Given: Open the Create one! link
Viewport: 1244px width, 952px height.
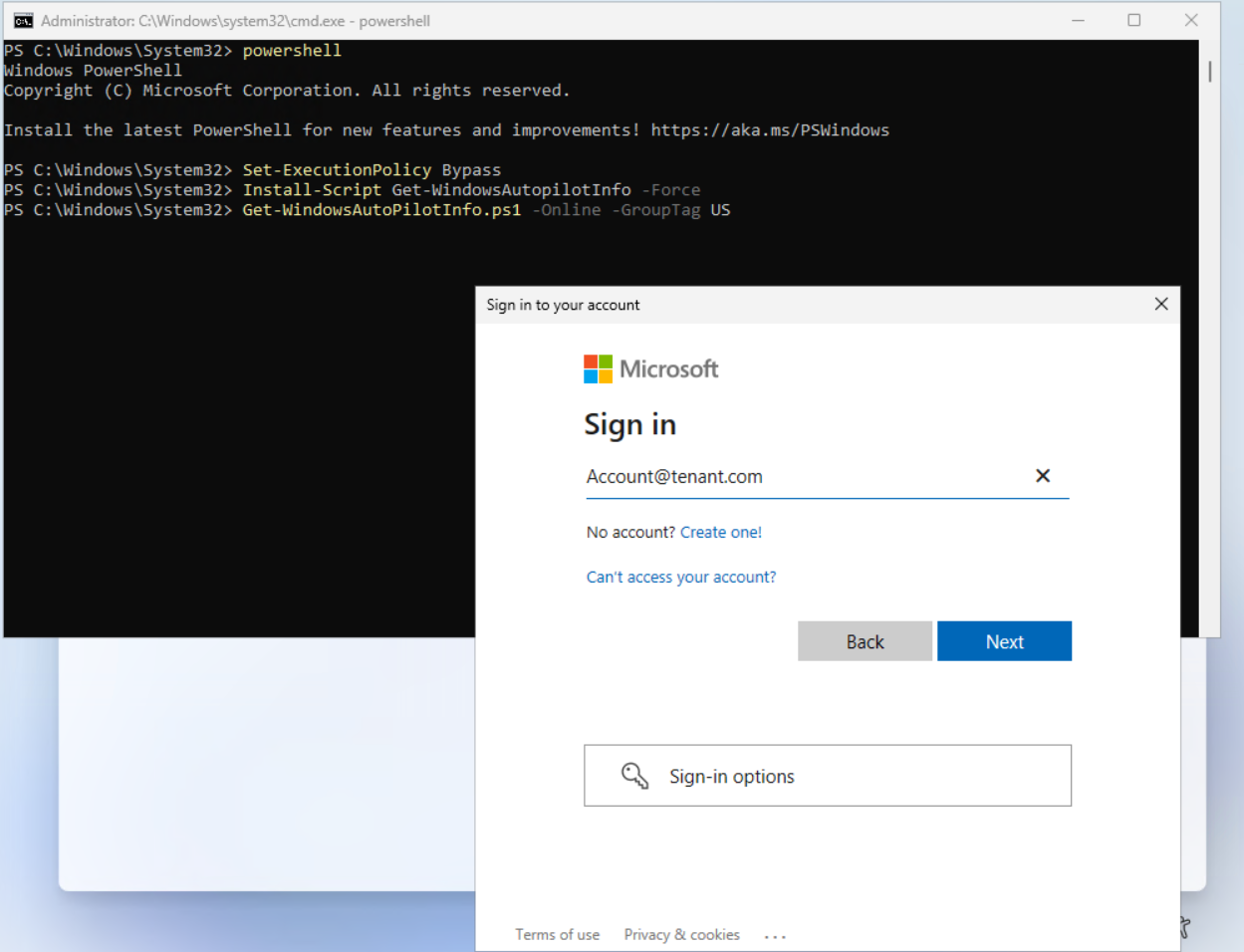Looking at the screenshot, I should [x=720, y=532].
